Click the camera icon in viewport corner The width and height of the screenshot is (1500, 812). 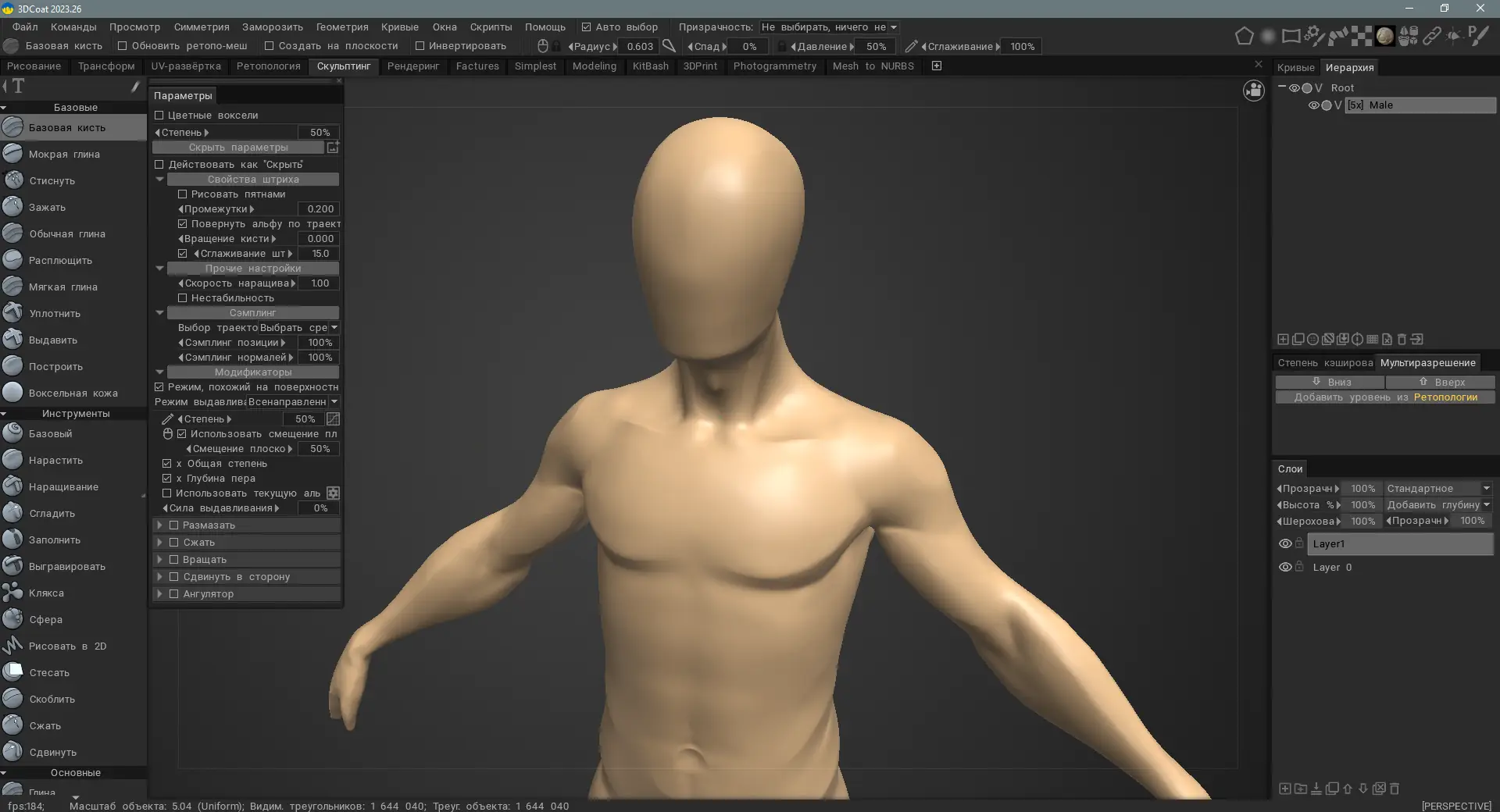coord(1254,91)
